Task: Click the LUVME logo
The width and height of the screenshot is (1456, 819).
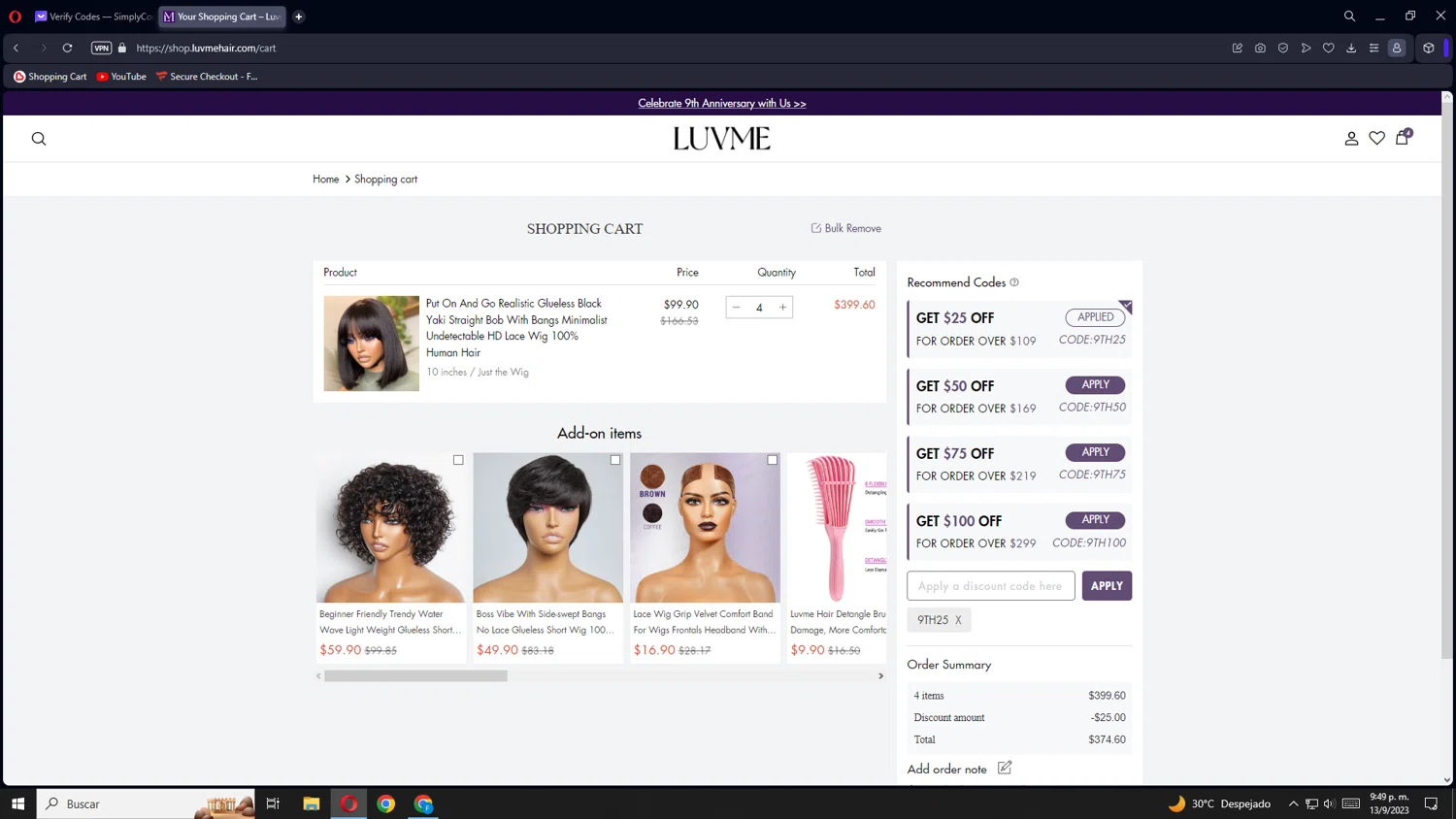Action: coord(722,139)
